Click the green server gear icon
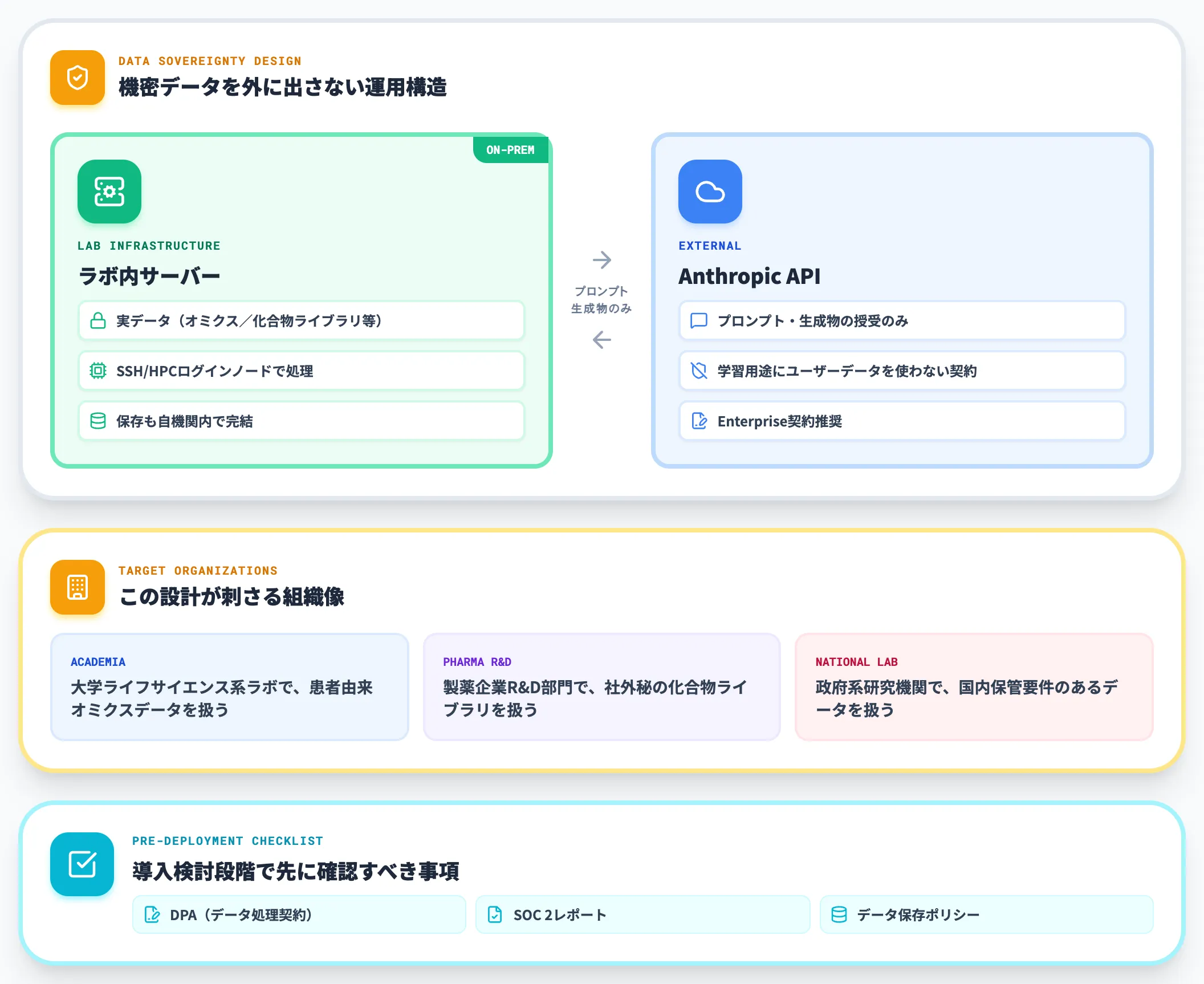 pos(109,192)
